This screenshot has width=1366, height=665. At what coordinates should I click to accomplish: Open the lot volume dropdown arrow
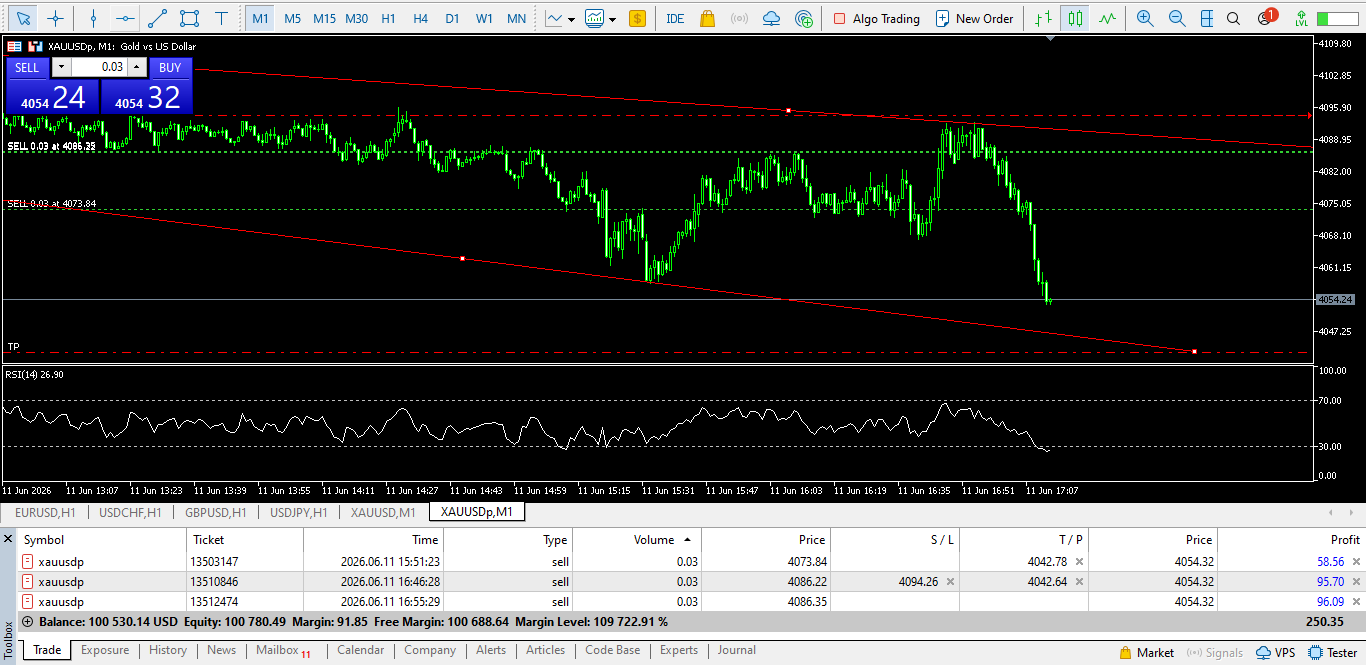[x=60, y=67]
